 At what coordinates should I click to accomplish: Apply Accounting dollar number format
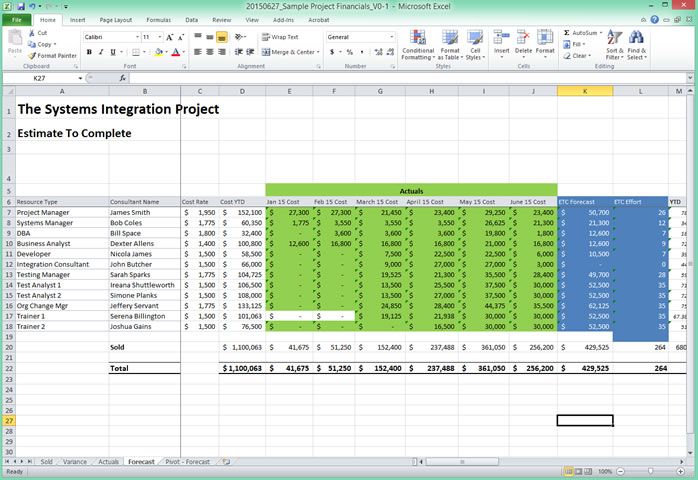tap(332, 52)
